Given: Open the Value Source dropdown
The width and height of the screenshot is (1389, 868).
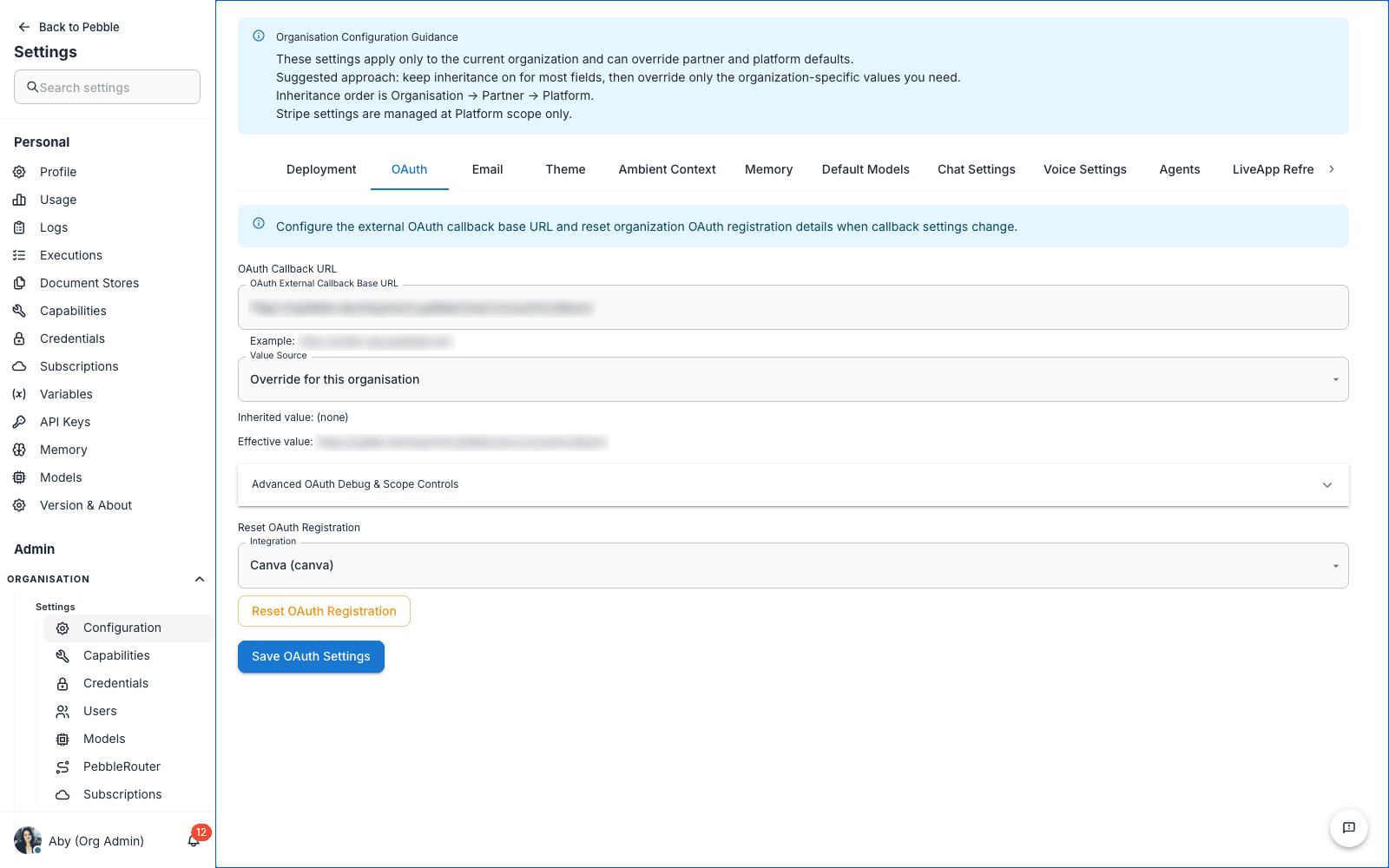Looking at the screenshot, I should click(x=793, y=379).
